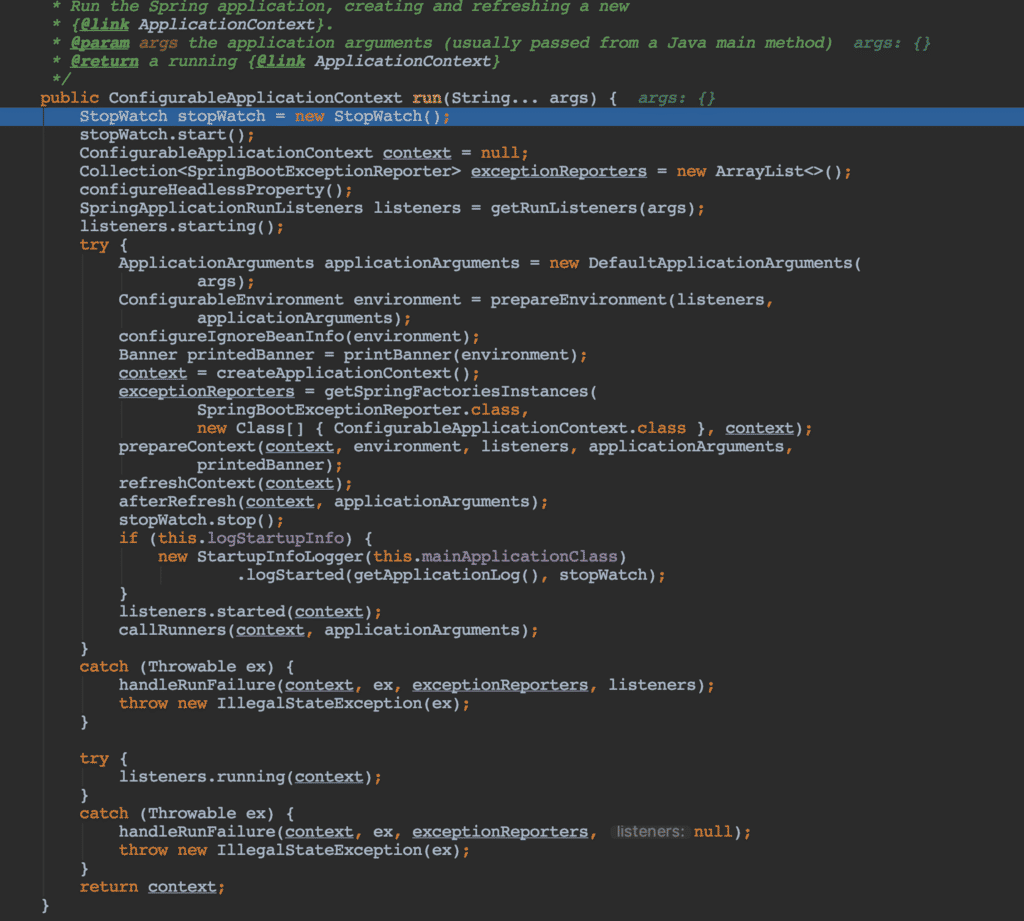Click the @param tag in Javadoc
This screenshot has height=921, width=1024.
point(100,43)
